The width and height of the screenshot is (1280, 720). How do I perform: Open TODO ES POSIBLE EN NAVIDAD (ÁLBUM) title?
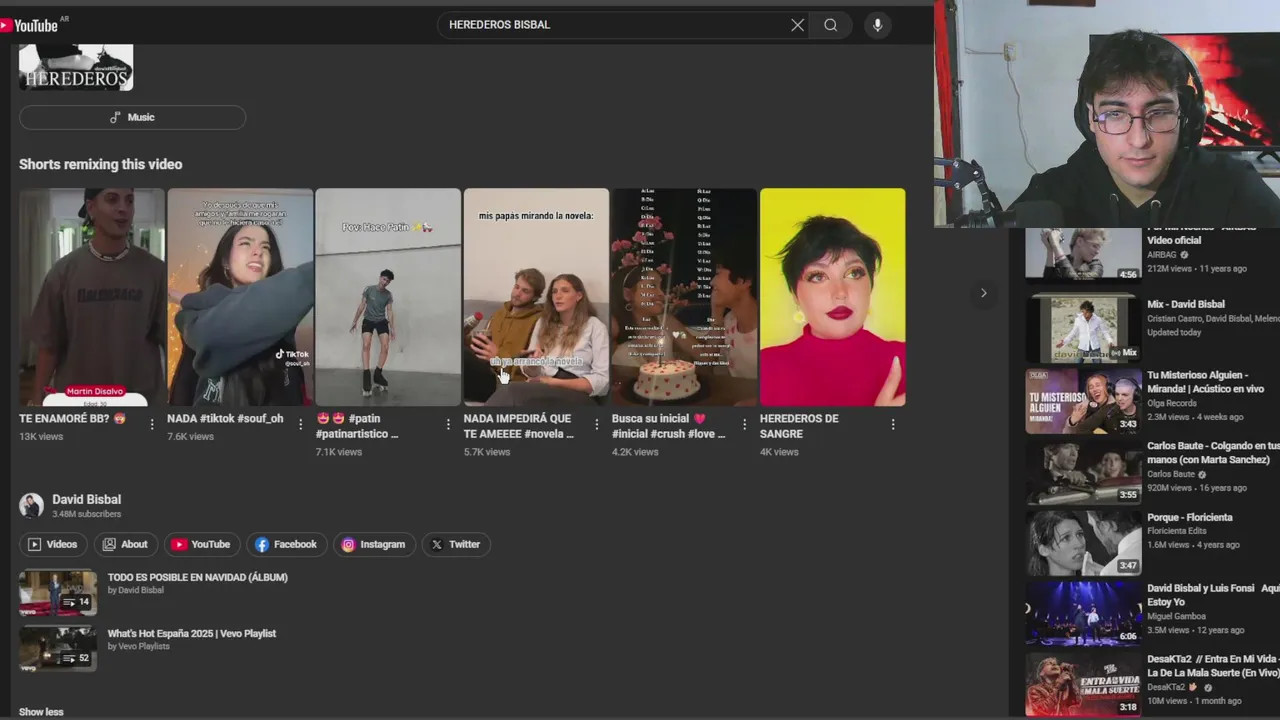point(197,577)
